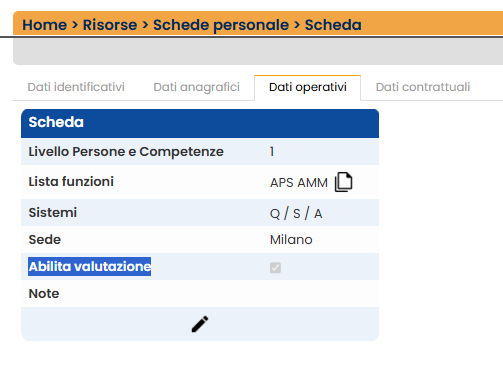Open Risorse from the breadcrumb trail

click(110, 25)
